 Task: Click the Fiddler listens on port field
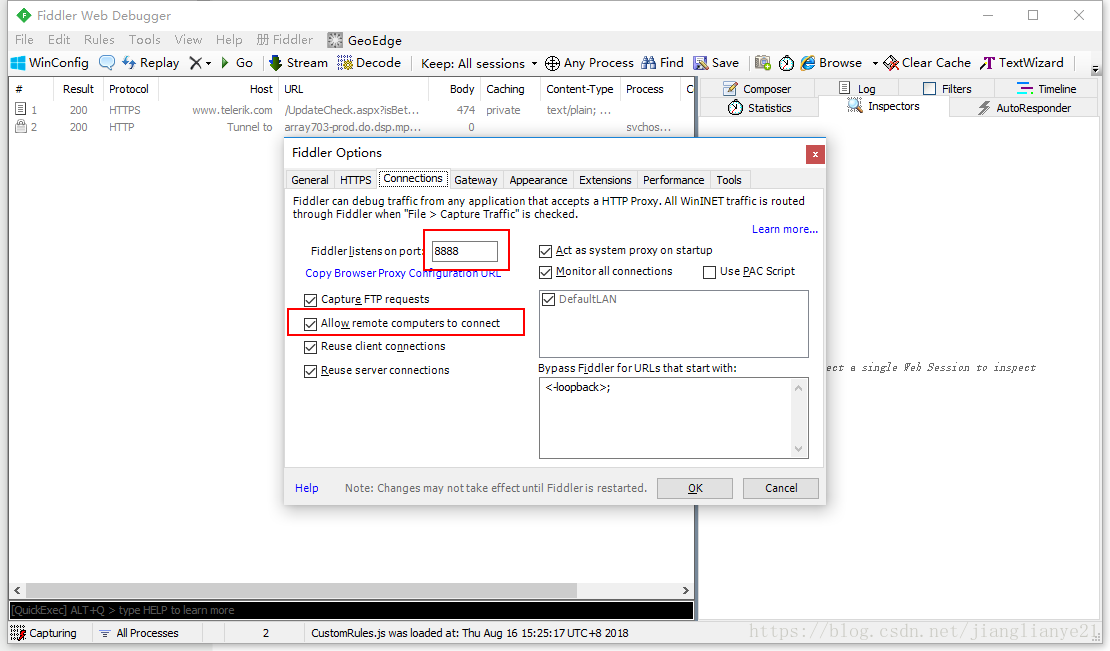[464, 251]
